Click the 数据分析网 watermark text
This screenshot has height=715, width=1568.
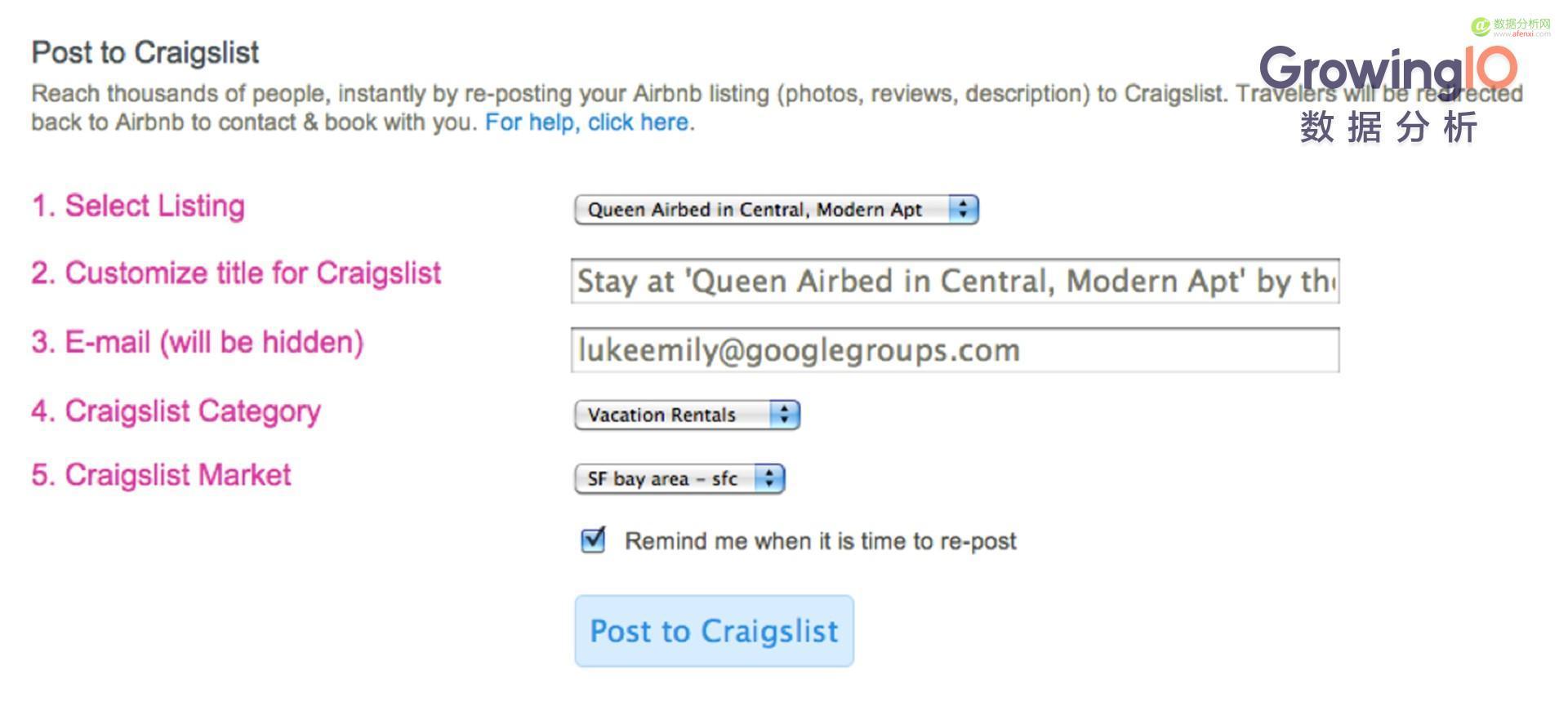tap(1521, 24)
